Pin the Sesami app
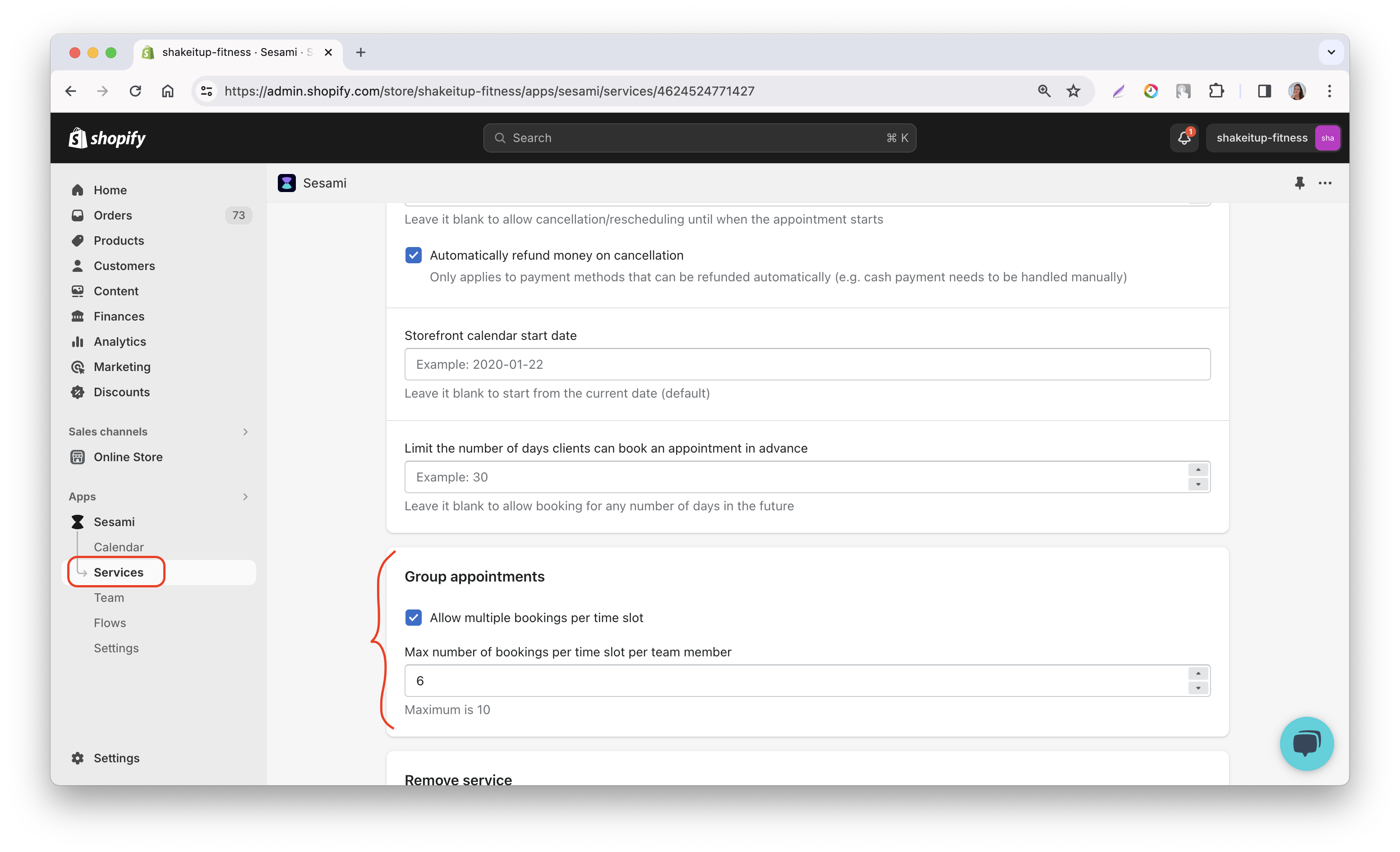The width and height of the screenshot is (1400, 852). pyautogui.click(x=1299, y=183)
